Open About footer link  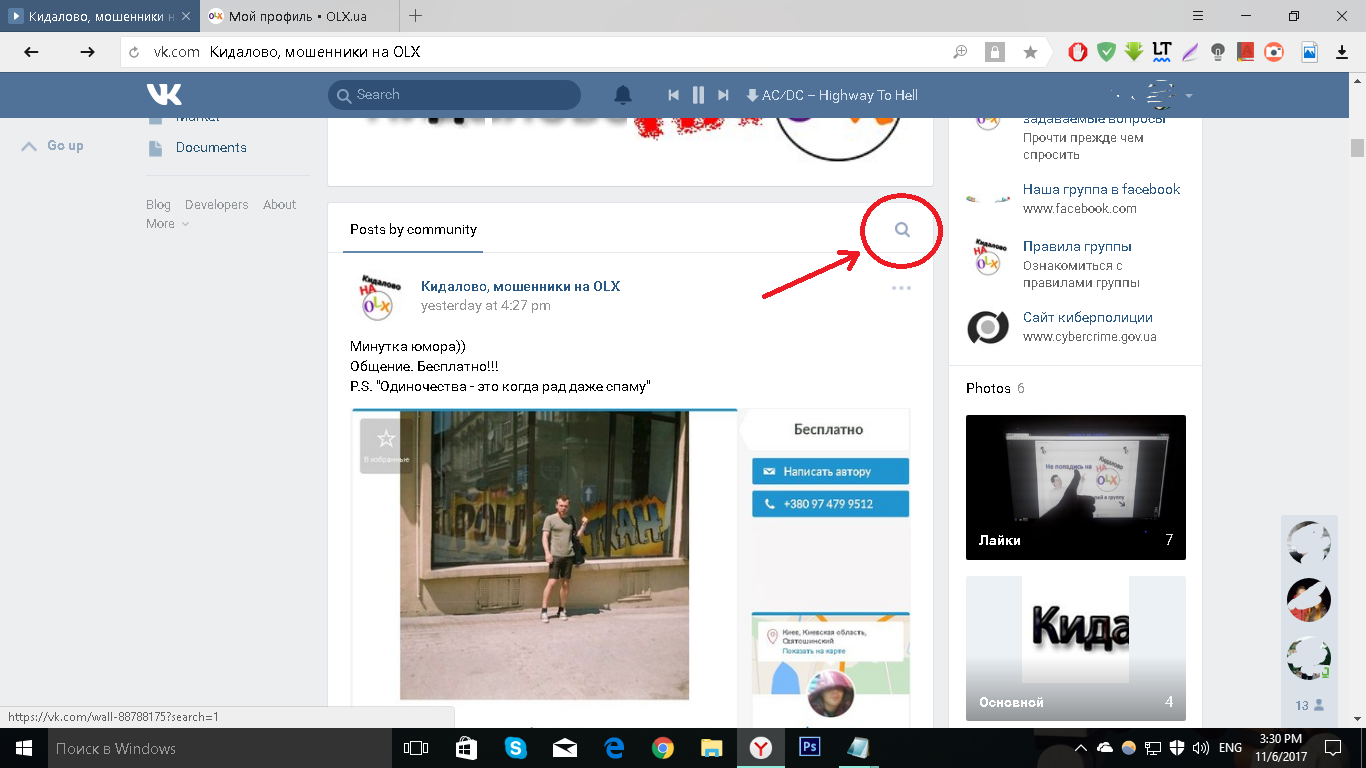280,205
